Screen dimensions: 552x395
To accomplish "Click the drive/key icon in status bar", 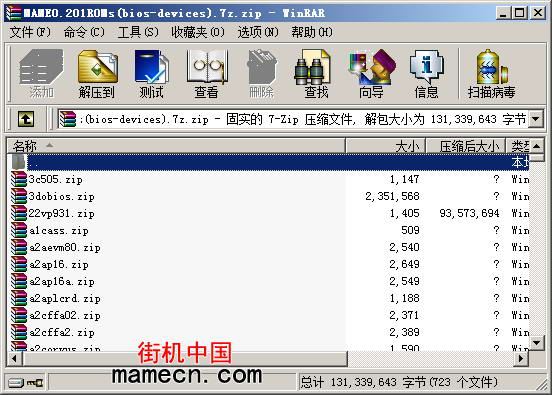I will tap(26, 382).
